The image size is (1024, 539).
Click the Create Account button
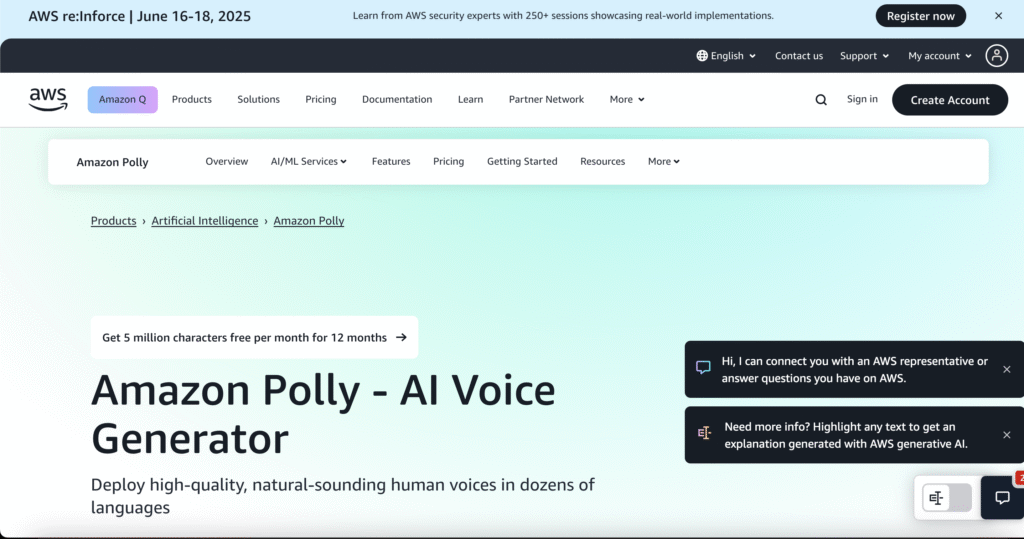[x=950, y=100]
